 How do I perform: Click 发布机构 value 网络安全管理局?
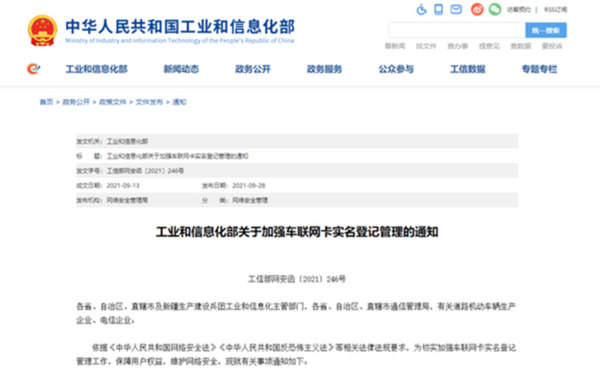click(x=127, y=200)
